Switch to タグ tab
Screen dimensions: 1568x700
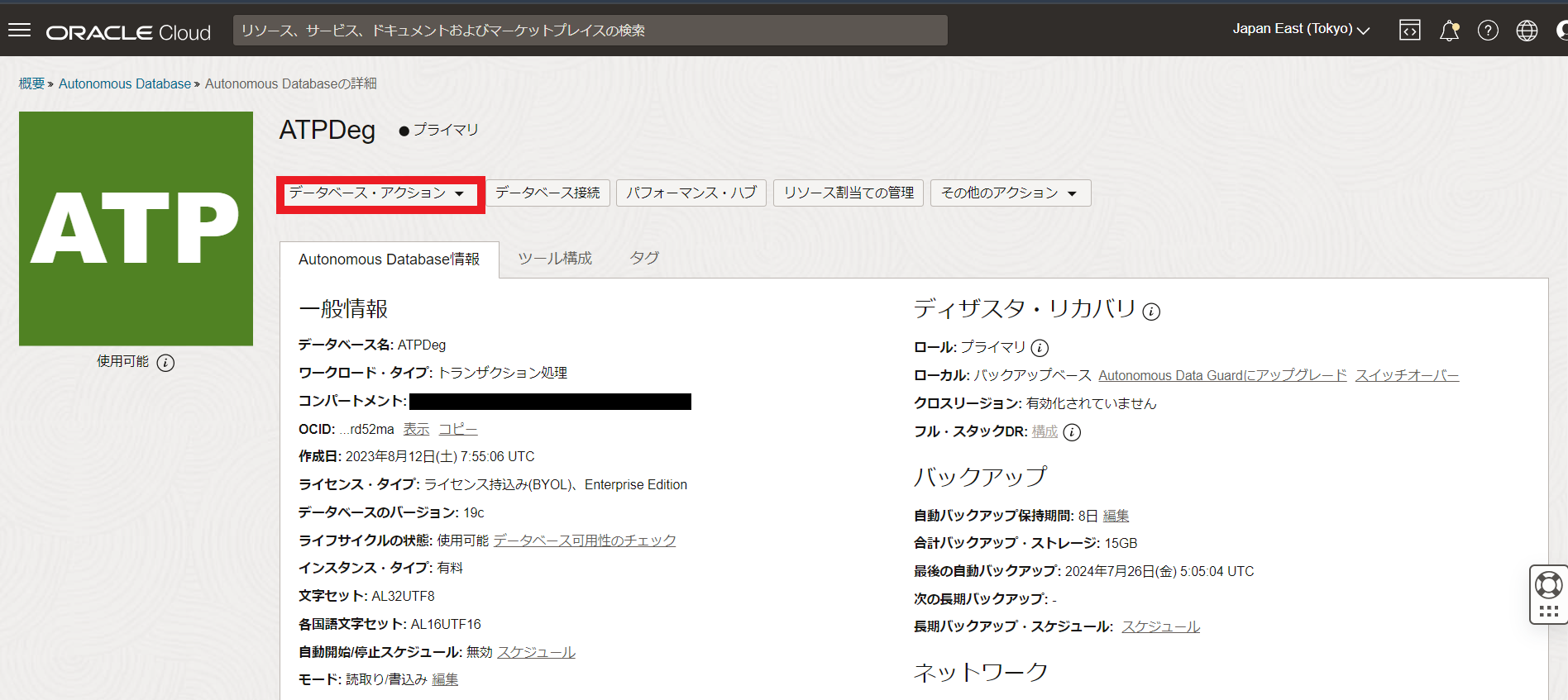pos(644,258)
